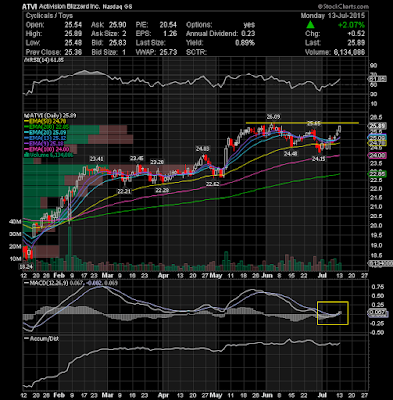This screenshot has height=400, width=393.
Task: Click the StockCharts.com copyright label
Action: (343, 6)
